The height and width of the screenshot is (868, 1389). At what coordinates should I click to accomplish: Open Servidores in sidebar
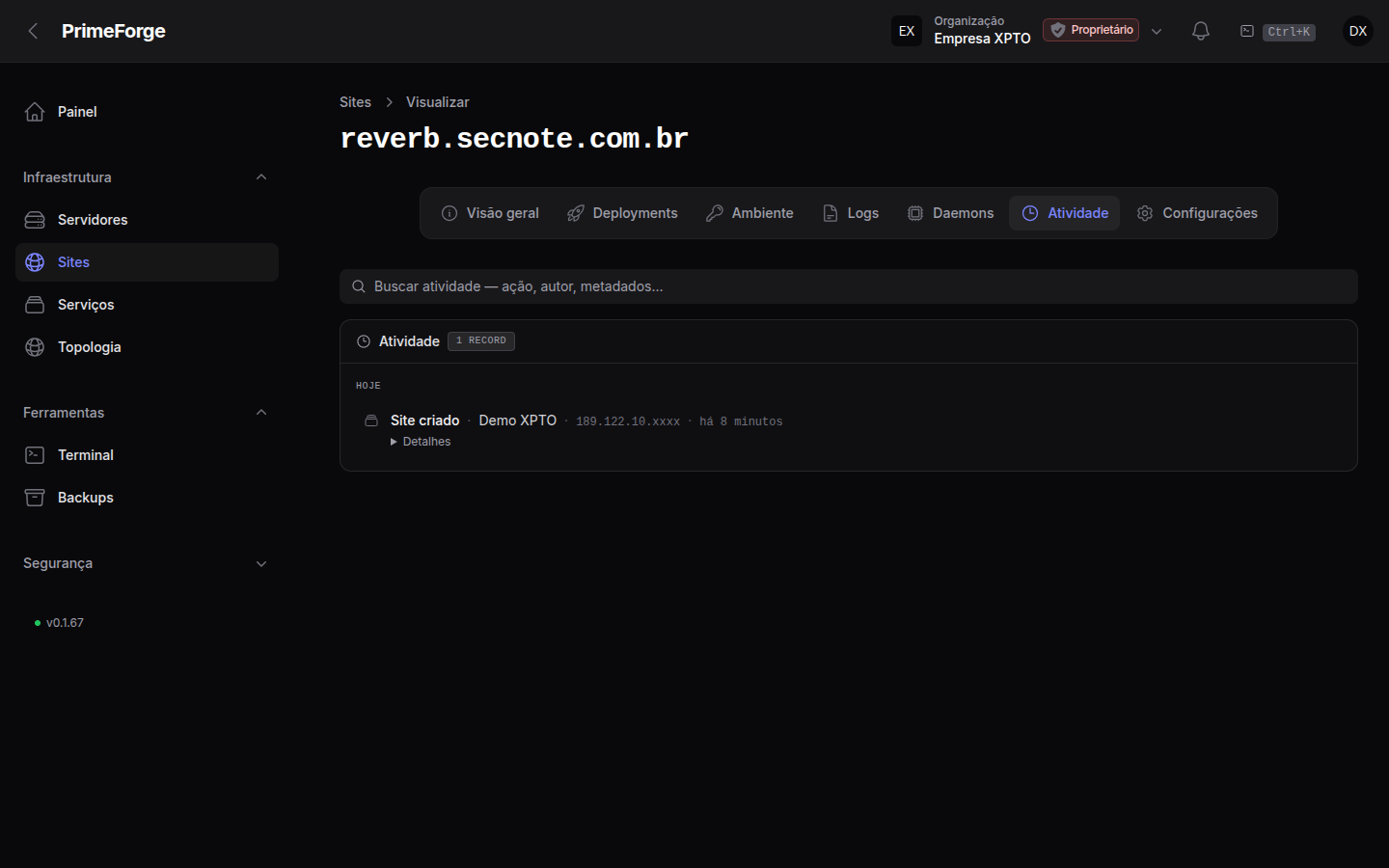pyautogui.click(x=147, y=220)
